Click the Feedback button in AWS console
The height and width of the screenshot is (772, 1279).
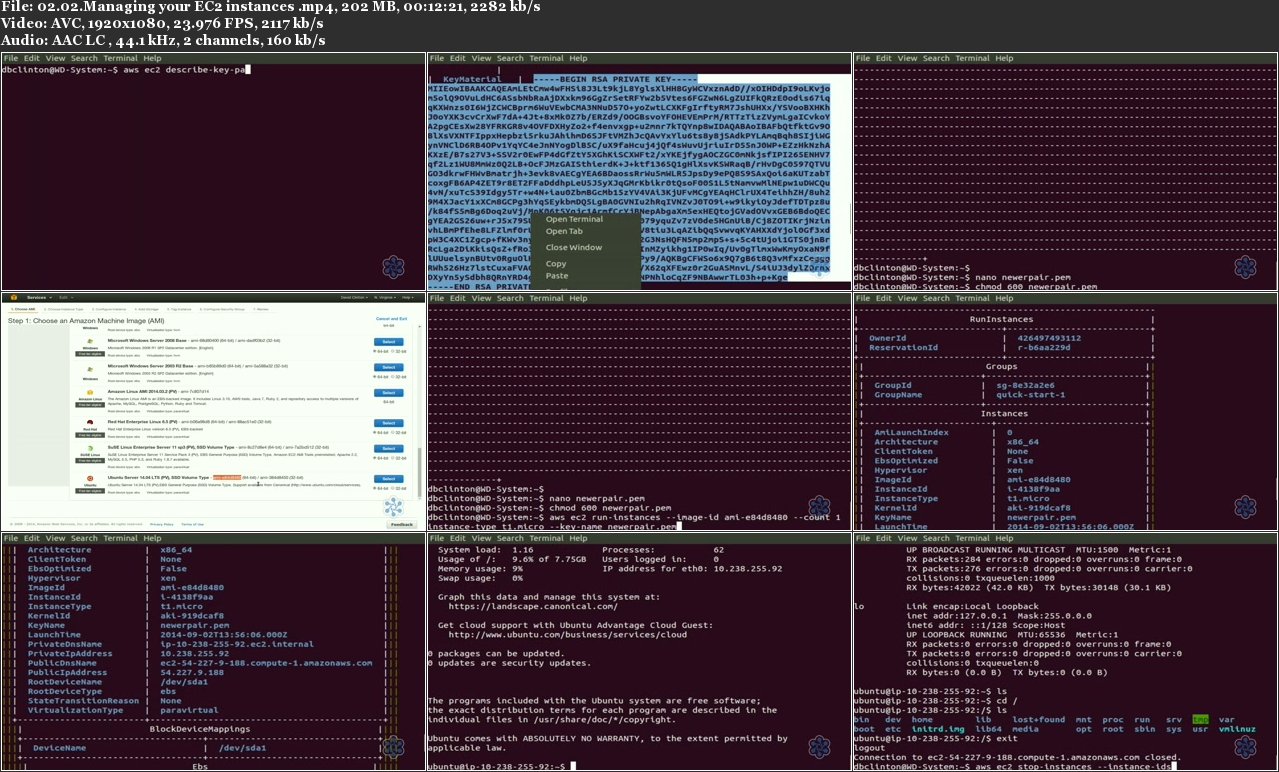click(402, 524)
